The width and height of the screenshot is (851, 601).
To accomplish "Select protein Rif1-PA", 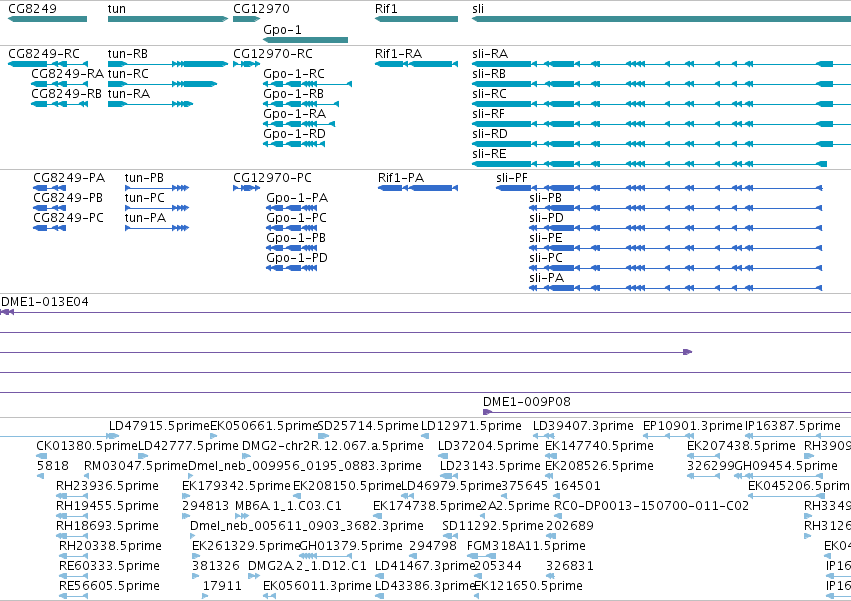I will (418, 188).
